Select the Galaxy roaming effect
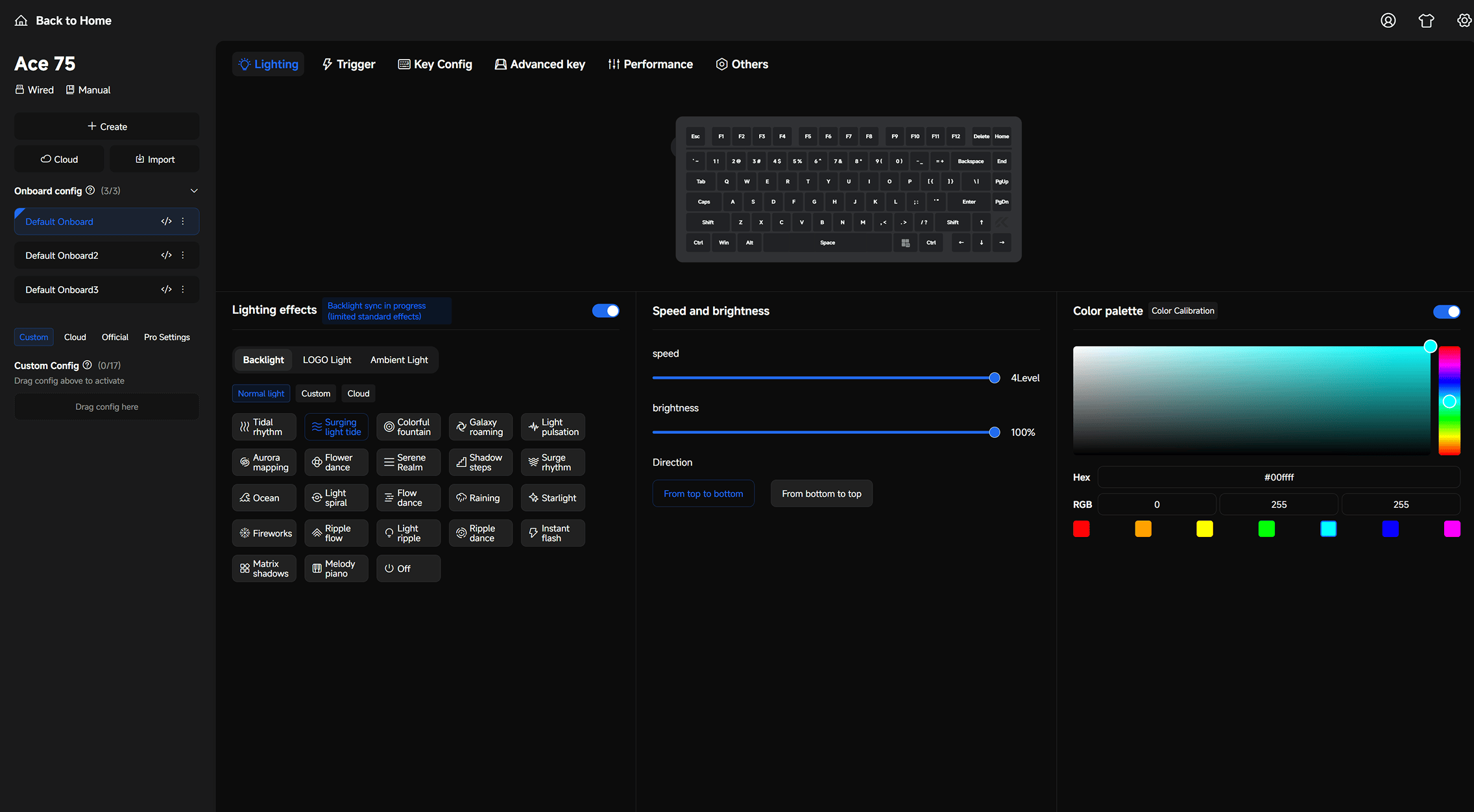 (x=481, y=427)
